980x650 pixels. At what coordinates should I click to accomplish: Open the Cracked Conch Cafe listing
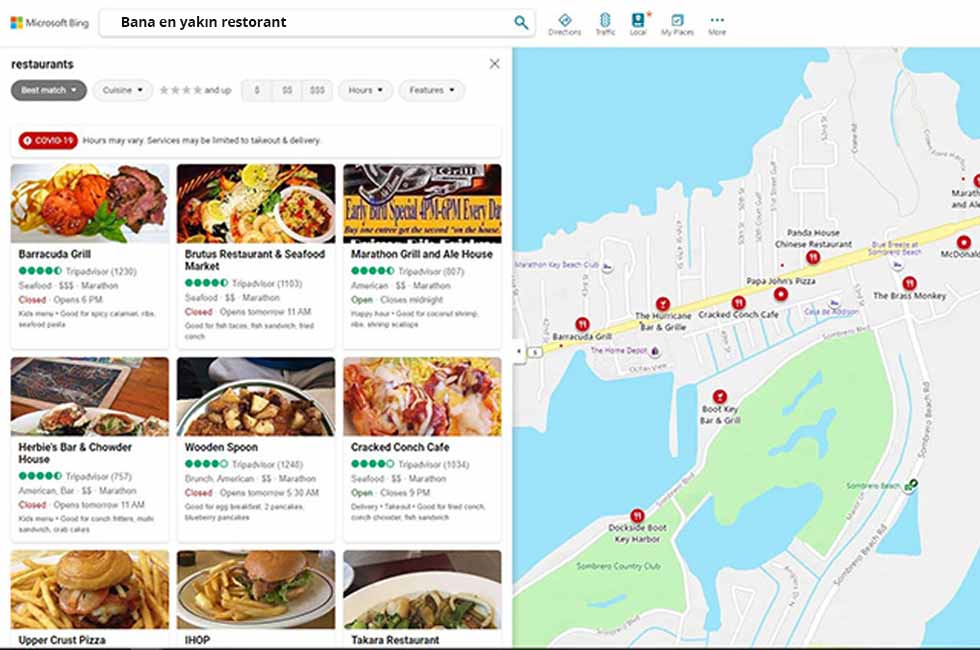[x=422, y=449]
